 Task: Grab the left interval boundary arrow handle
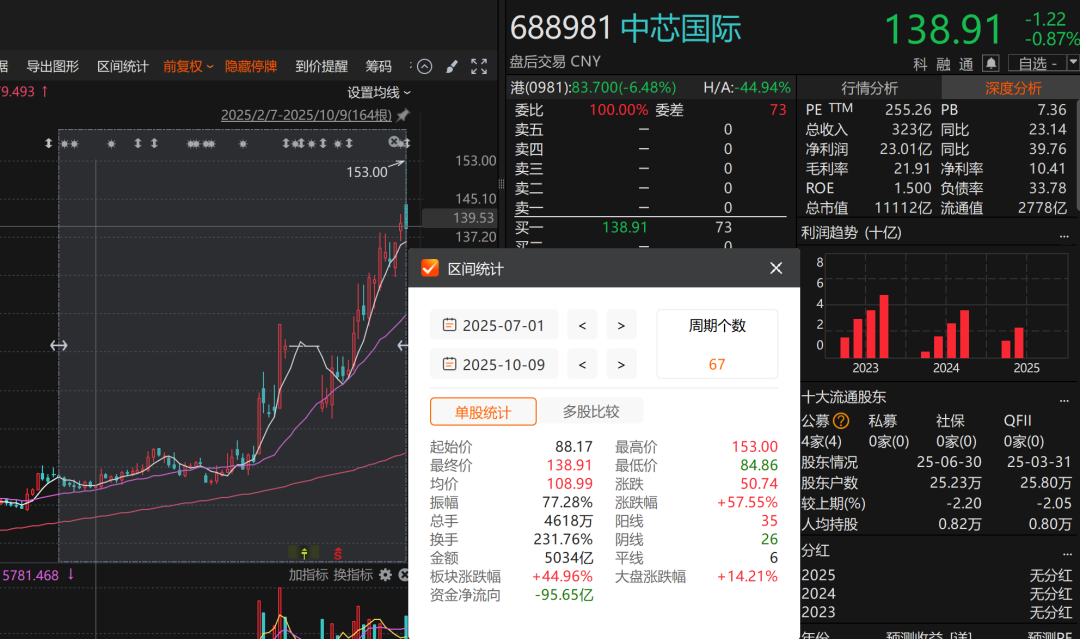(x=59, y=345)
